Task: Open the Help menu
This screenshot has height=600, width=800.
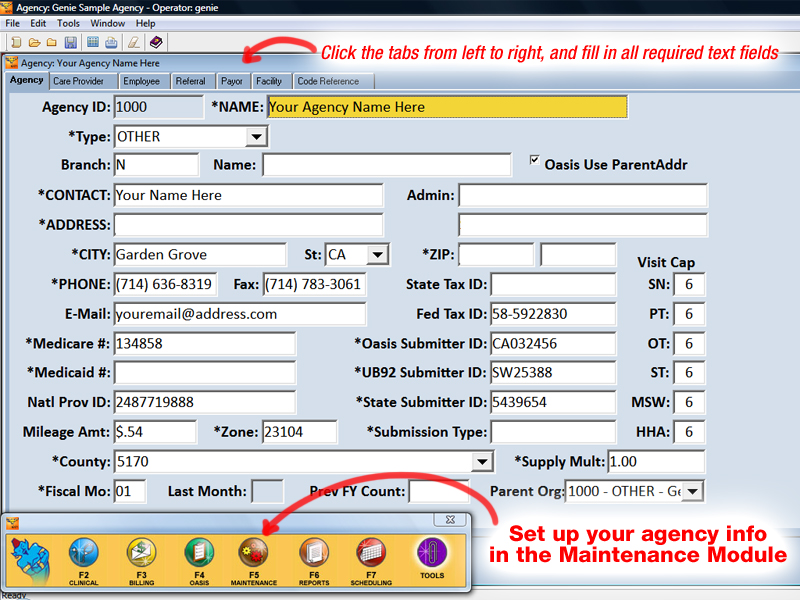Action: tap(145, 23)
